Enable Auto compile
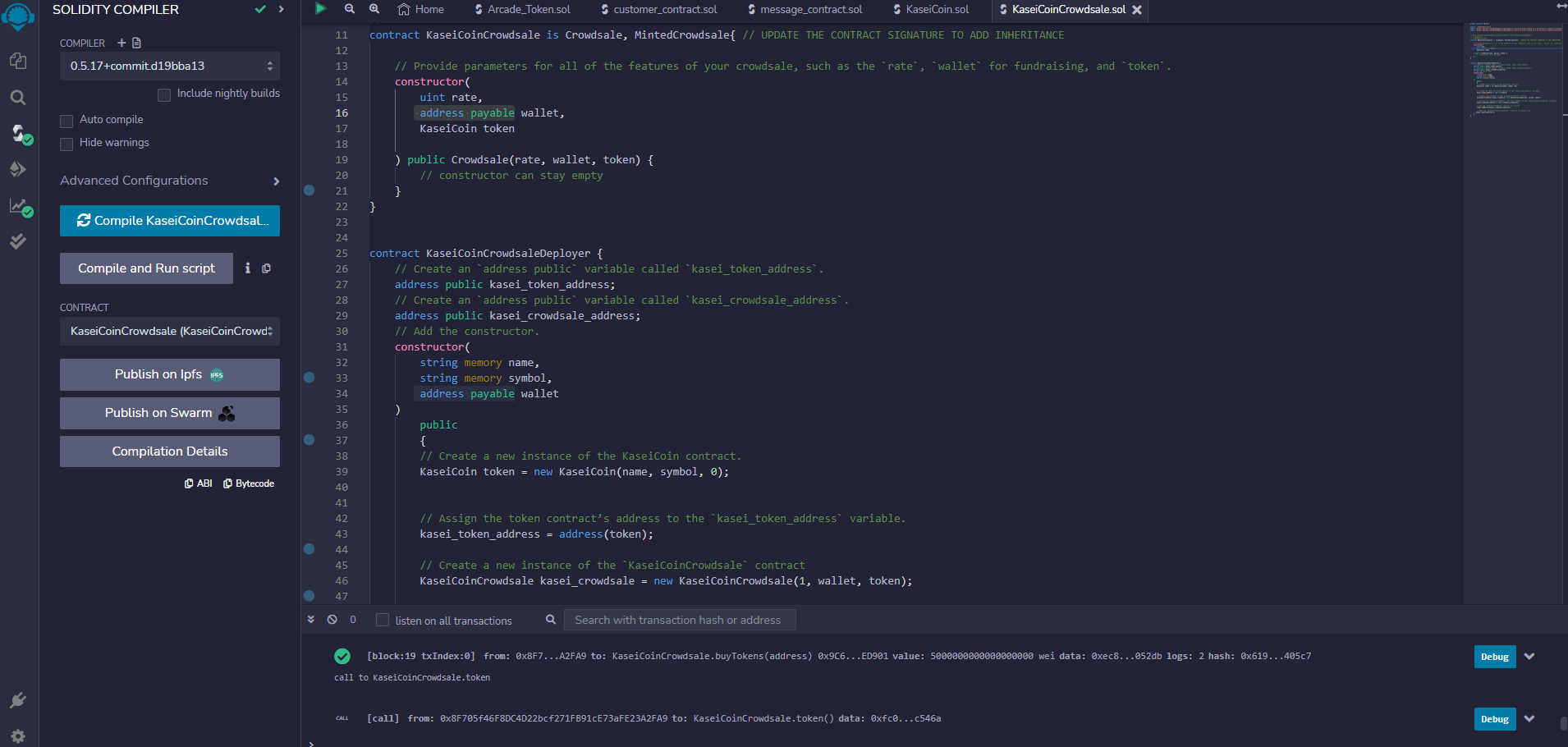Screen dimensions: 1568x747 (66, 120)
